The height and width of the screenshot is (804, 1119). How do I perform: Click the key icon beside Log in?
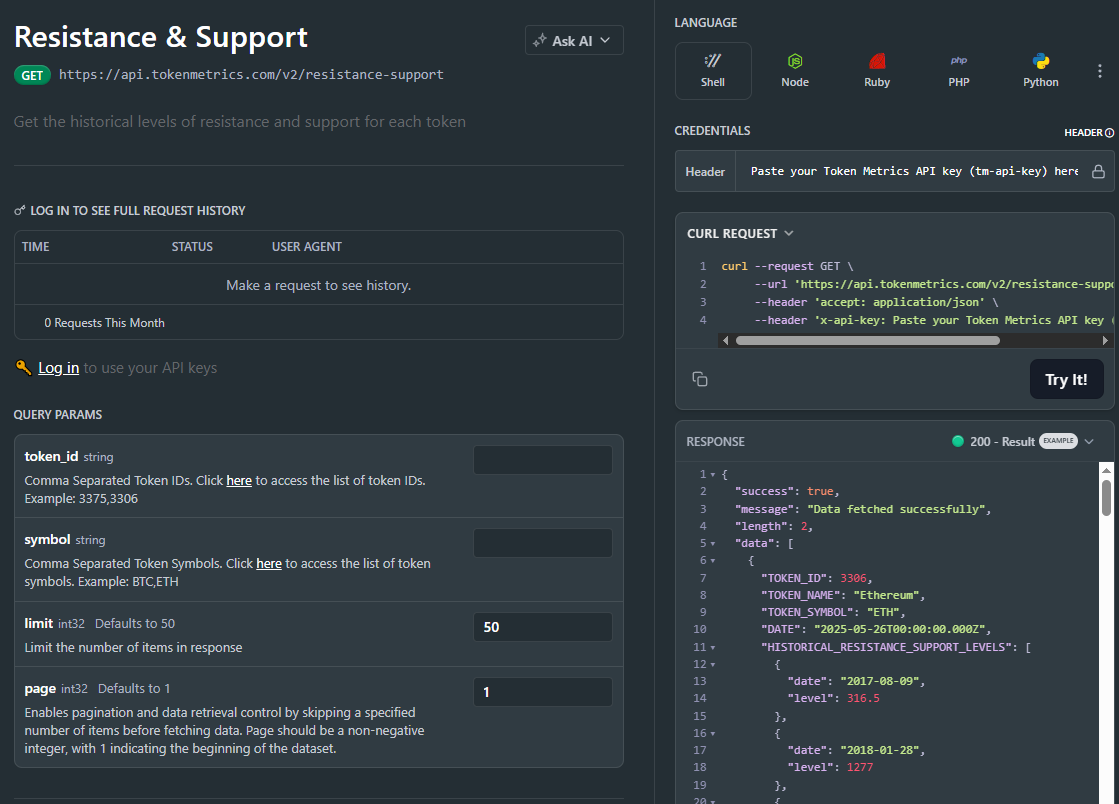[x=23, y=367]
